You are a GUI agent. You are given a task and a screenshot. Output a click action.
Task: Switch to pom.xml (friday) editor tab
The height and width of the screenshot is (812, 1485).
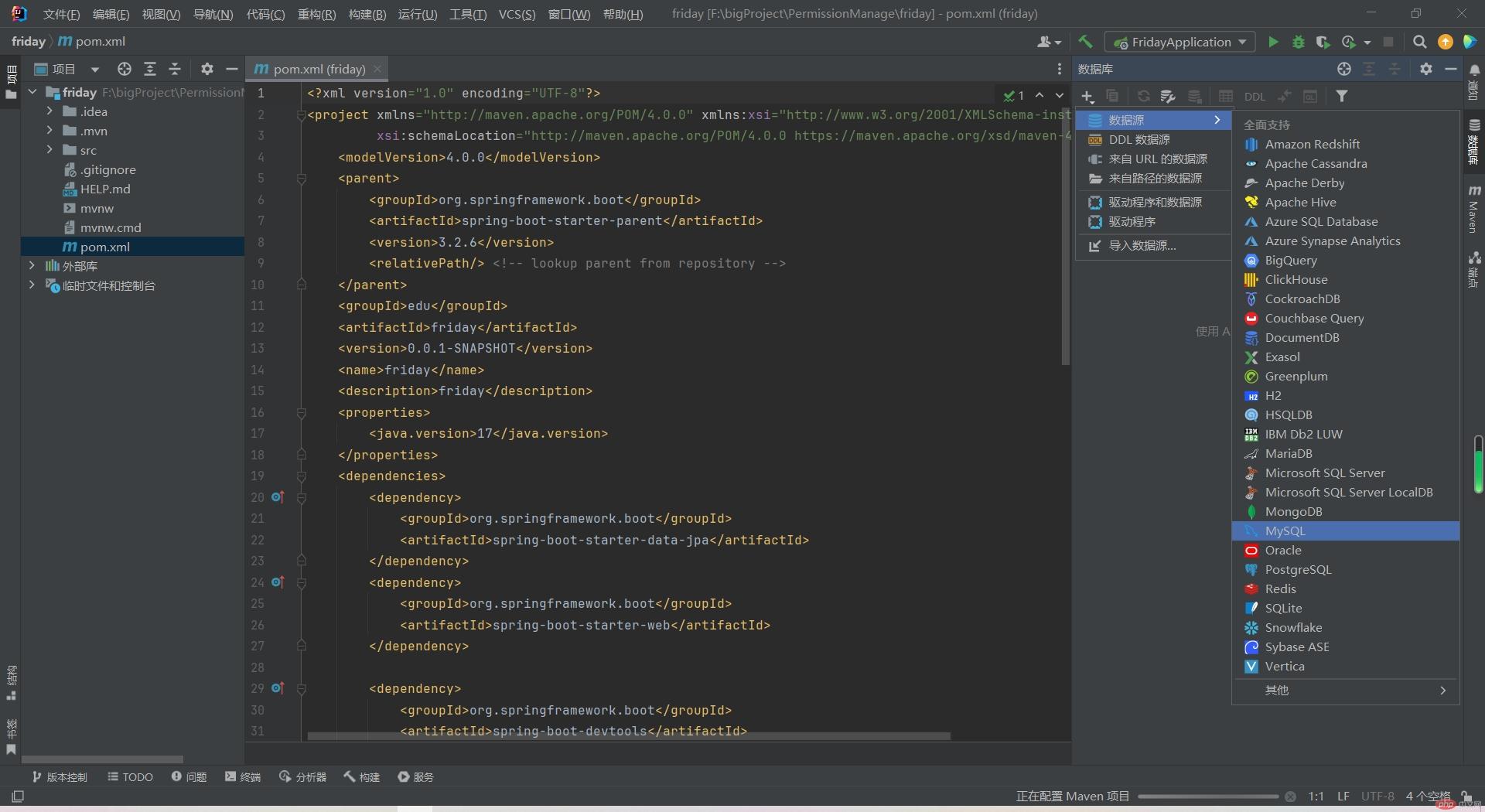[x=317, y=69]
